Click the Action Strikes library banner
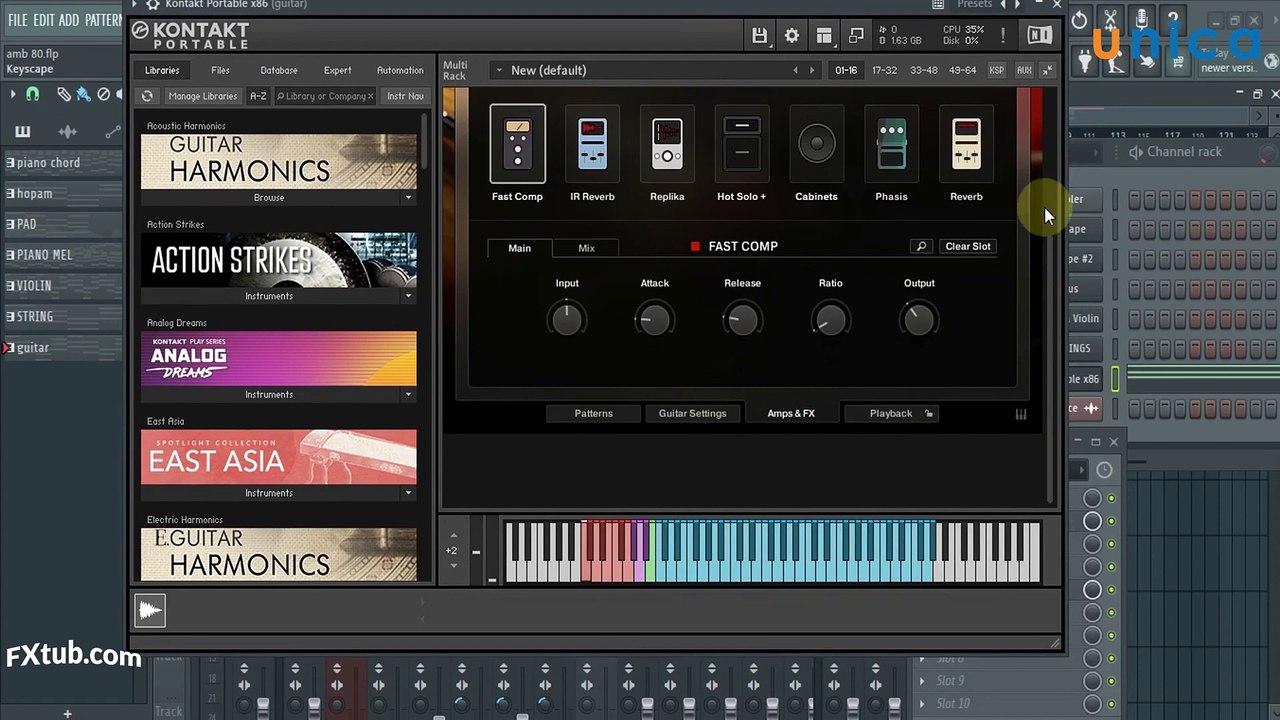The height and width of the screenshot is (720, 1280). tap(279, 260)
